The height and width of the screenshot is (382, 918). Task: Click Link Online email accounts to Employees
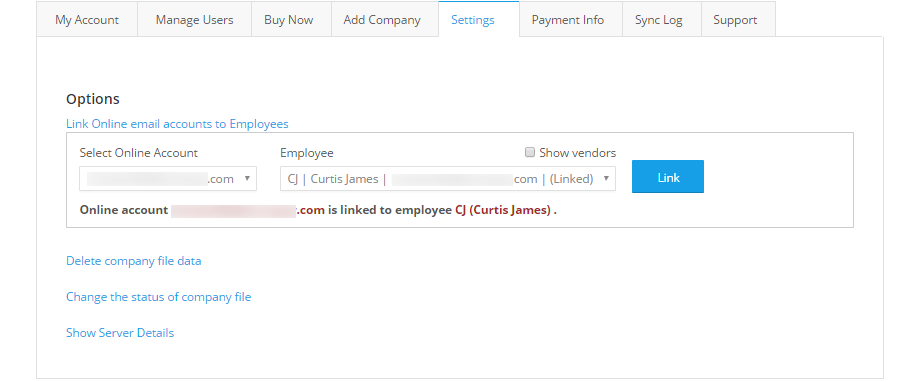tap(177, 124)
